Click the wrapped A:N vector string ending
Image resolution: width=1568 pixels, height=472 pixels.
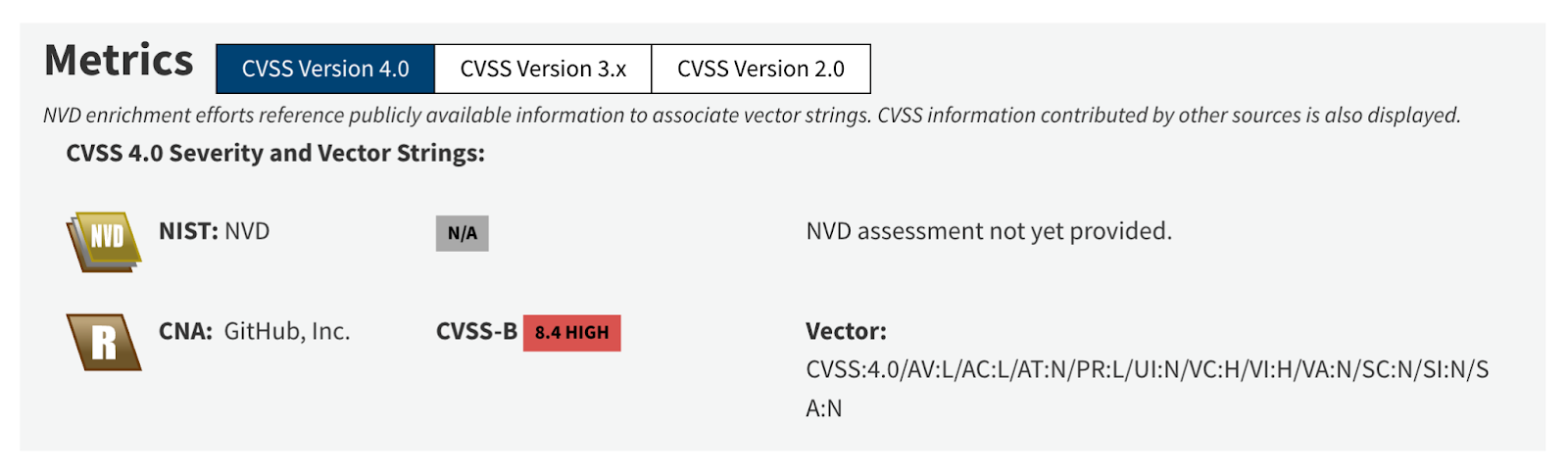(823, 408)
